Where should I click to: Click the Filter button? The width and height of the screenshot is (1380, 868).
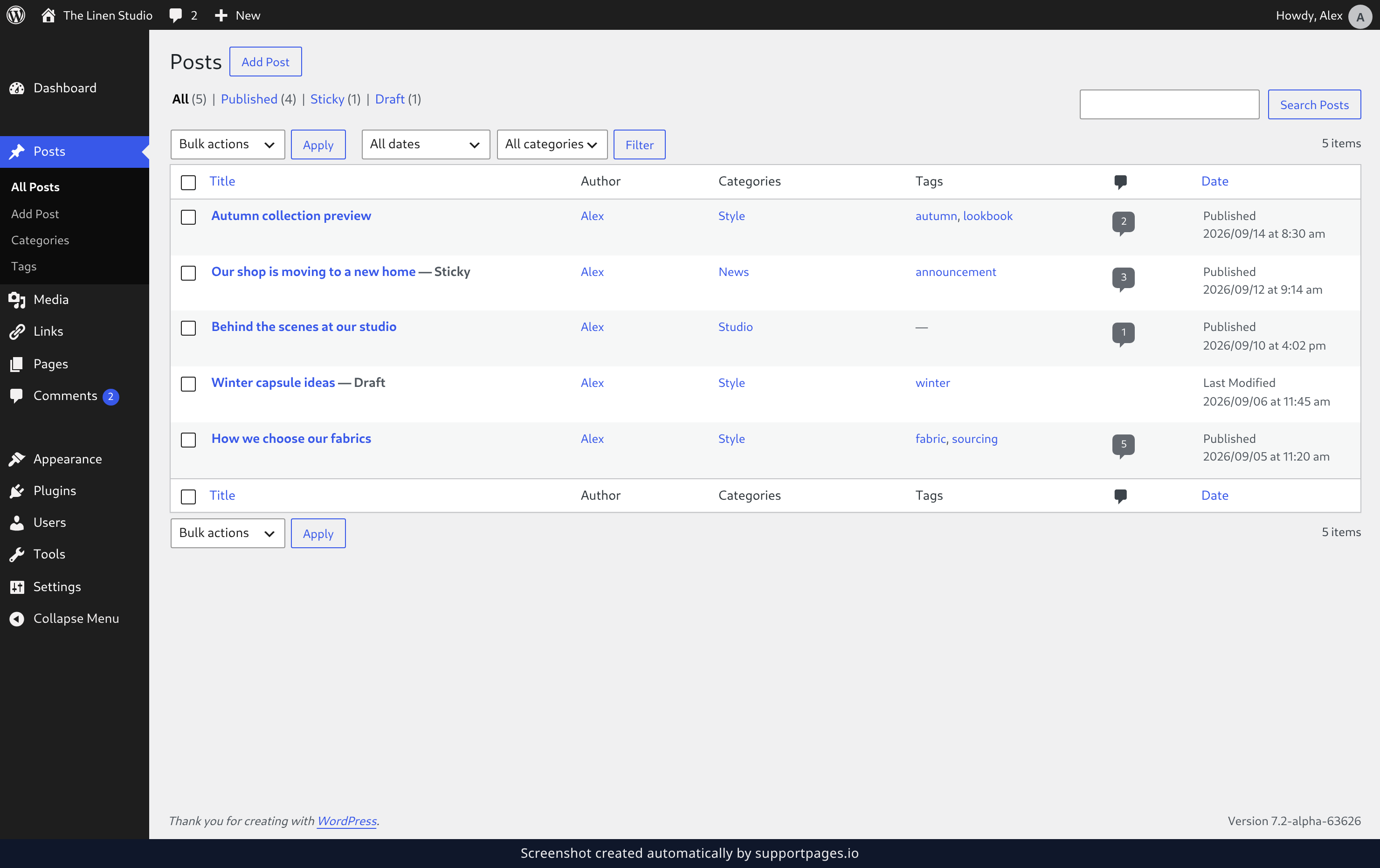(639, 145)
